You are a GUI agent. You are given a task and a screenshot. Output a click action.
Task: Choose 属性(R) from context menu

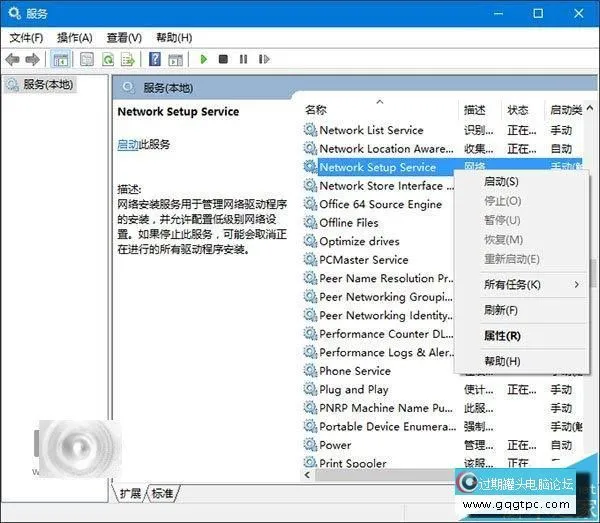pos(501,336)
